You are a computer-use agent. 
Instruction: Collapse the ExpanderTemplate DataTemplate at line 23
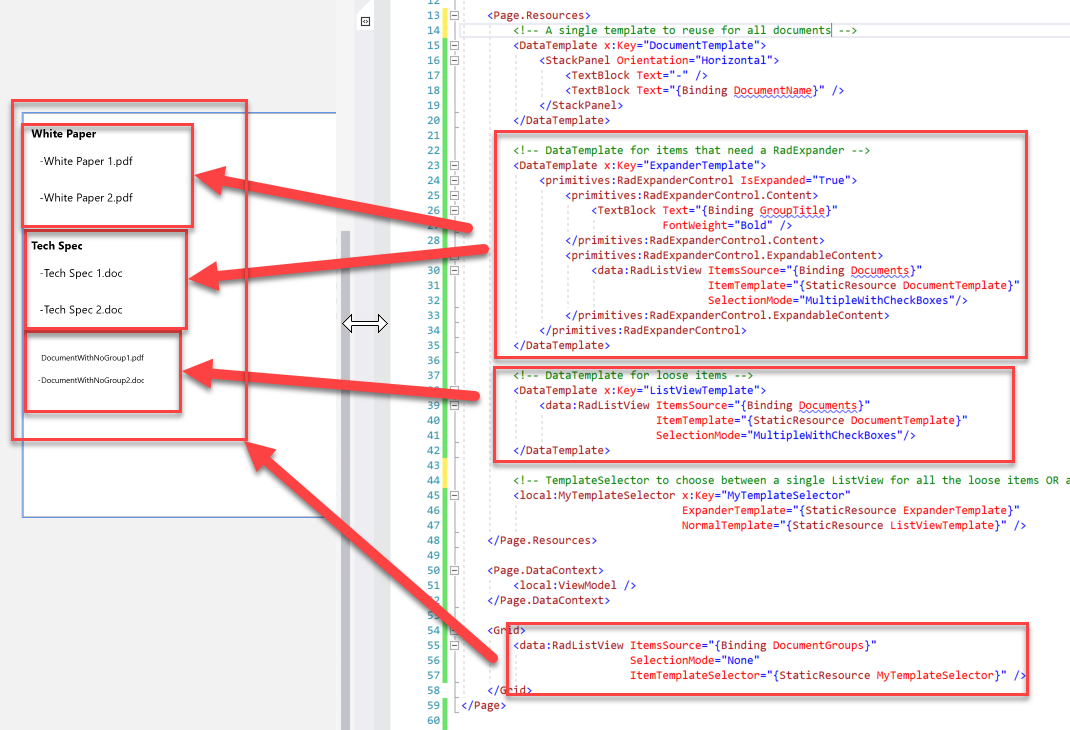coord(454,165)
